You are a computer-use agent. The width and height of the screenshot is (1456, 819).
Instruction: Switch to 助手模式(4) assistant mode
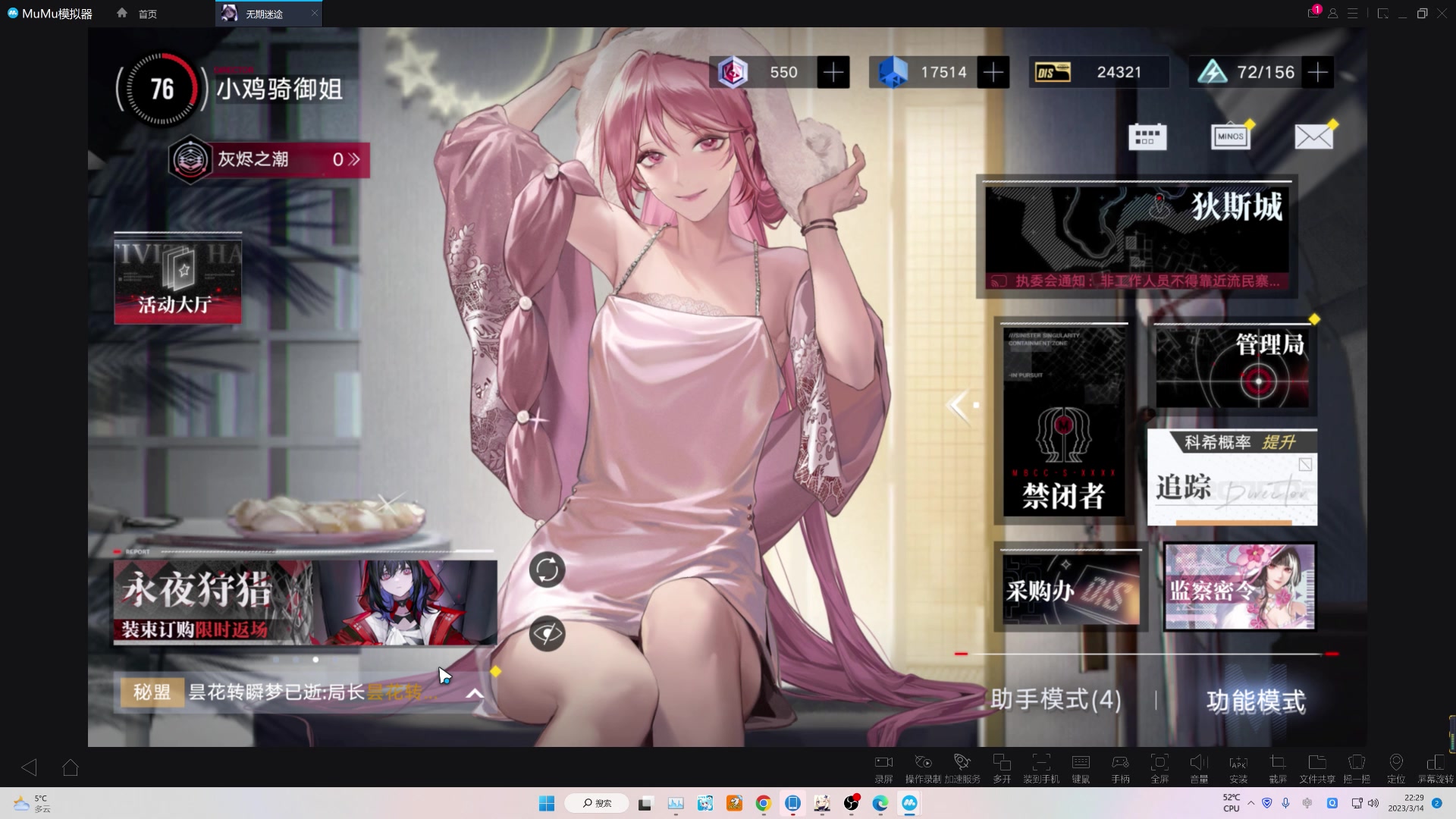point(1056,700)
